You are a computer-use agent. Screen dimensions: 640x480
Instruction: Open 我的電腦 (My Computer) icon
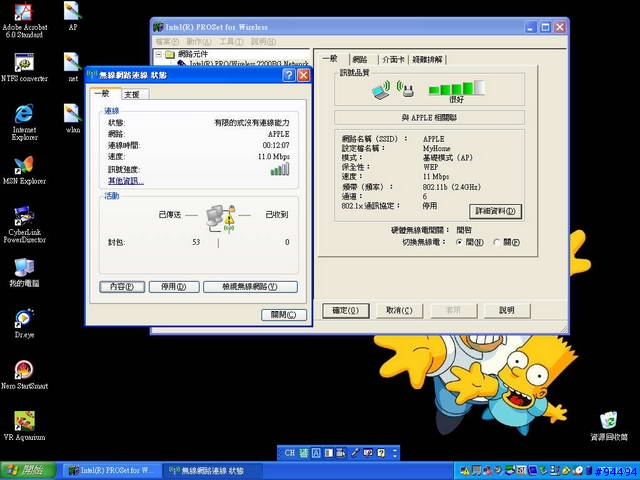coord(24,272)
